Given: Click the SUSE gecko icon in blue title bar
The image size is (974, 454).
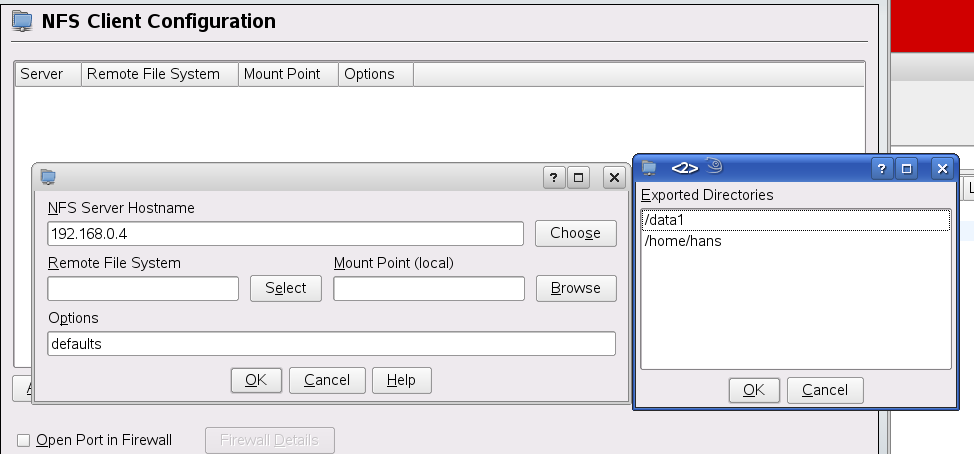Looking at the screenshot, I should (x=714, y=166).
